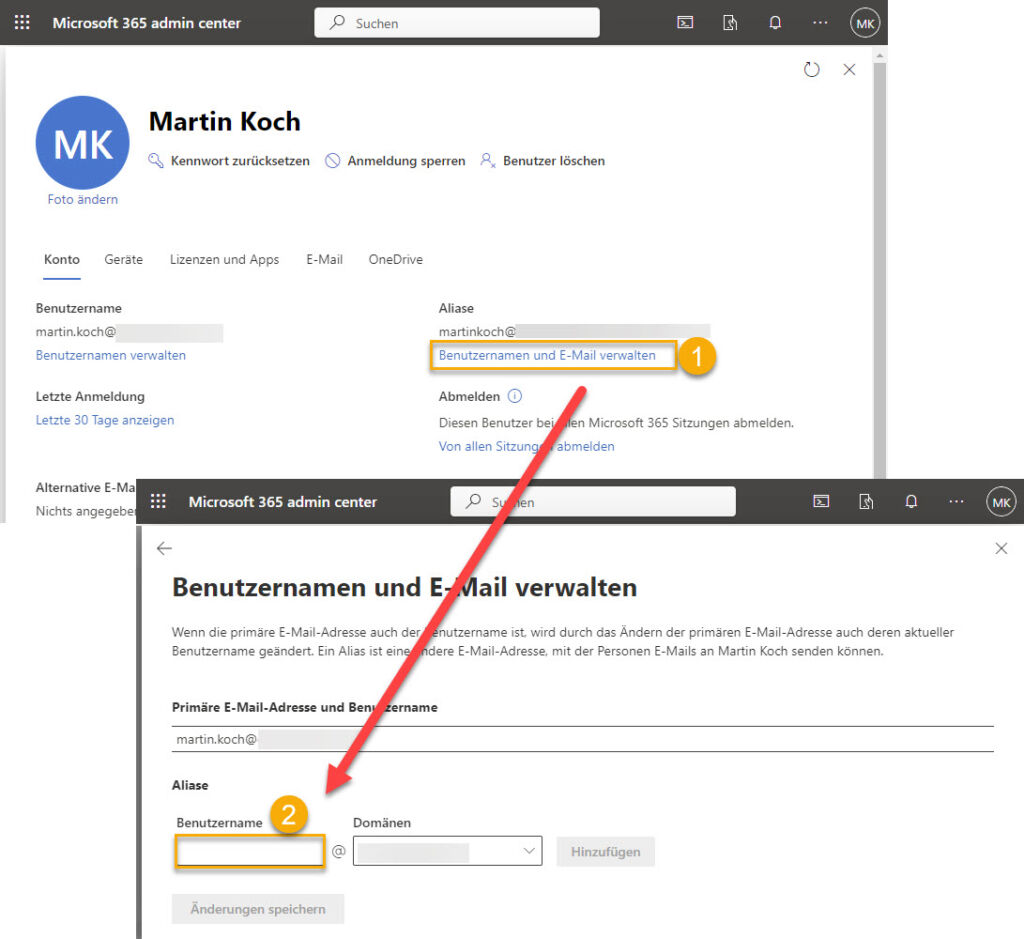The height and width of the screenshot is (939, 1024).
Task: Click Benutzer löschen
Action: (543, 161)
